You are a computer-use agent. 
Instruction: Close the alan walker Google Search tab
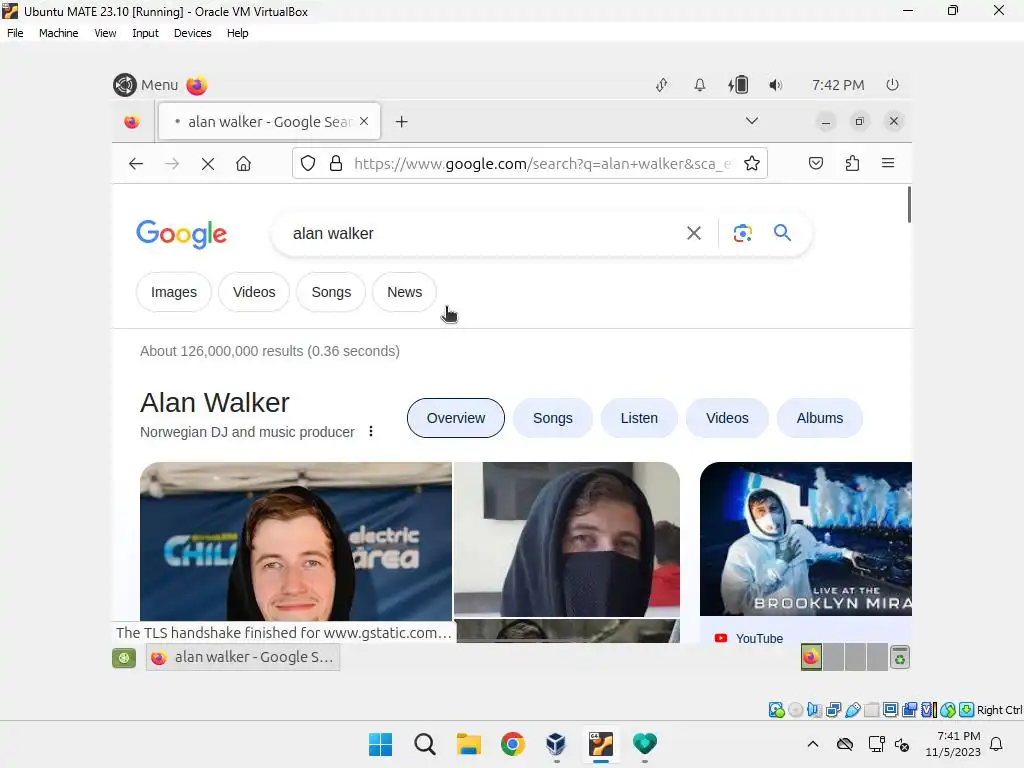click(364, 121)
